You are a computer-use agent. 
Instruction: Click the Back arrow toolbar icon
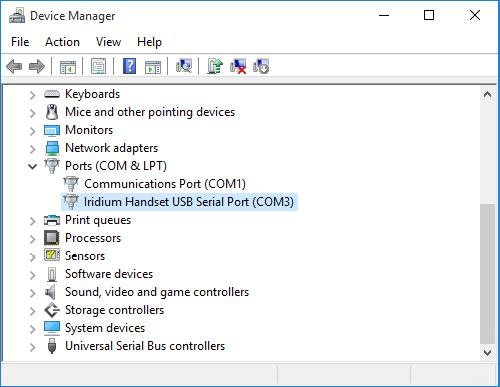pyautogui.click(x=14, y=66)
